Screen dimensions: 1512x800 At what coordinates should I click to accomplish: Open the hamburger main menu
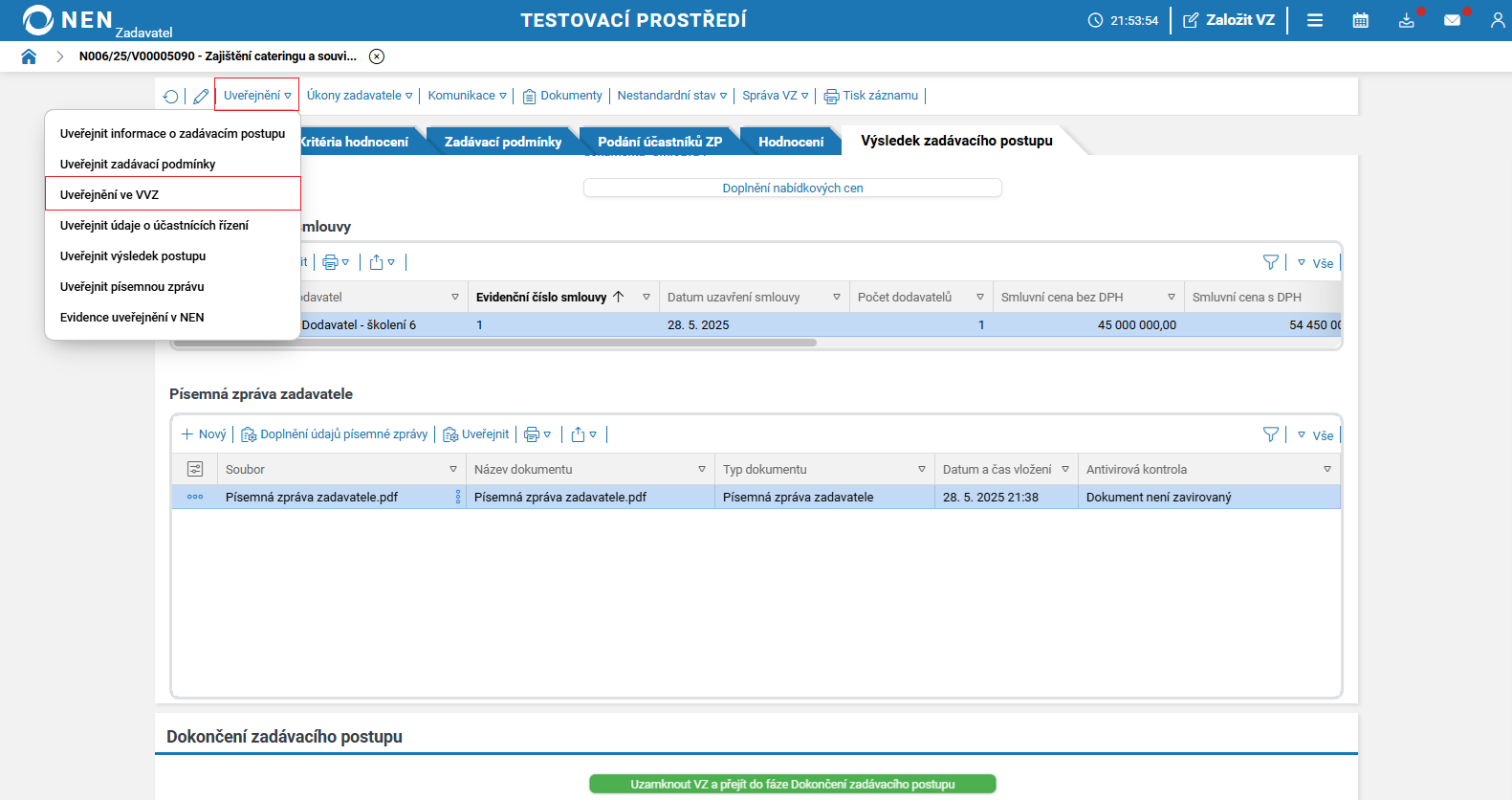point(1315,20)
